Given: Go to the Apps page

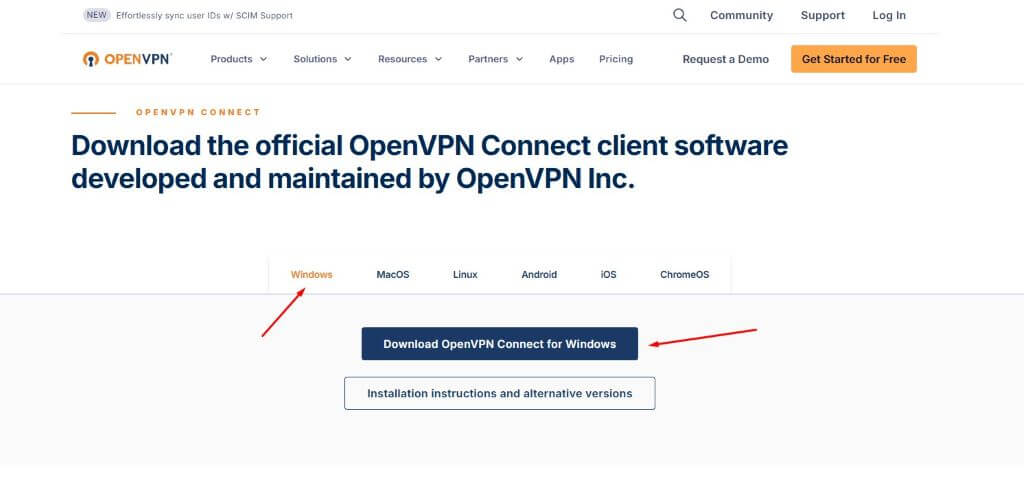Looking at the screenshot, I should coord(562,59).
